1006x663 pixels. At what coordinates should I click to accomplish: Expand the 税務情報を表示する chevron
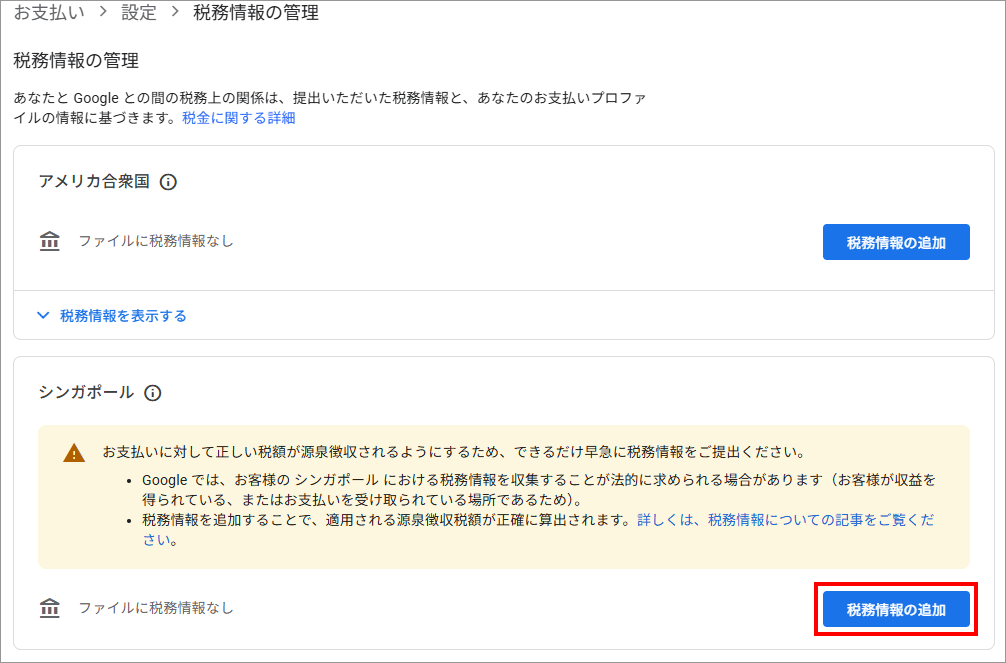coord(43,315)
